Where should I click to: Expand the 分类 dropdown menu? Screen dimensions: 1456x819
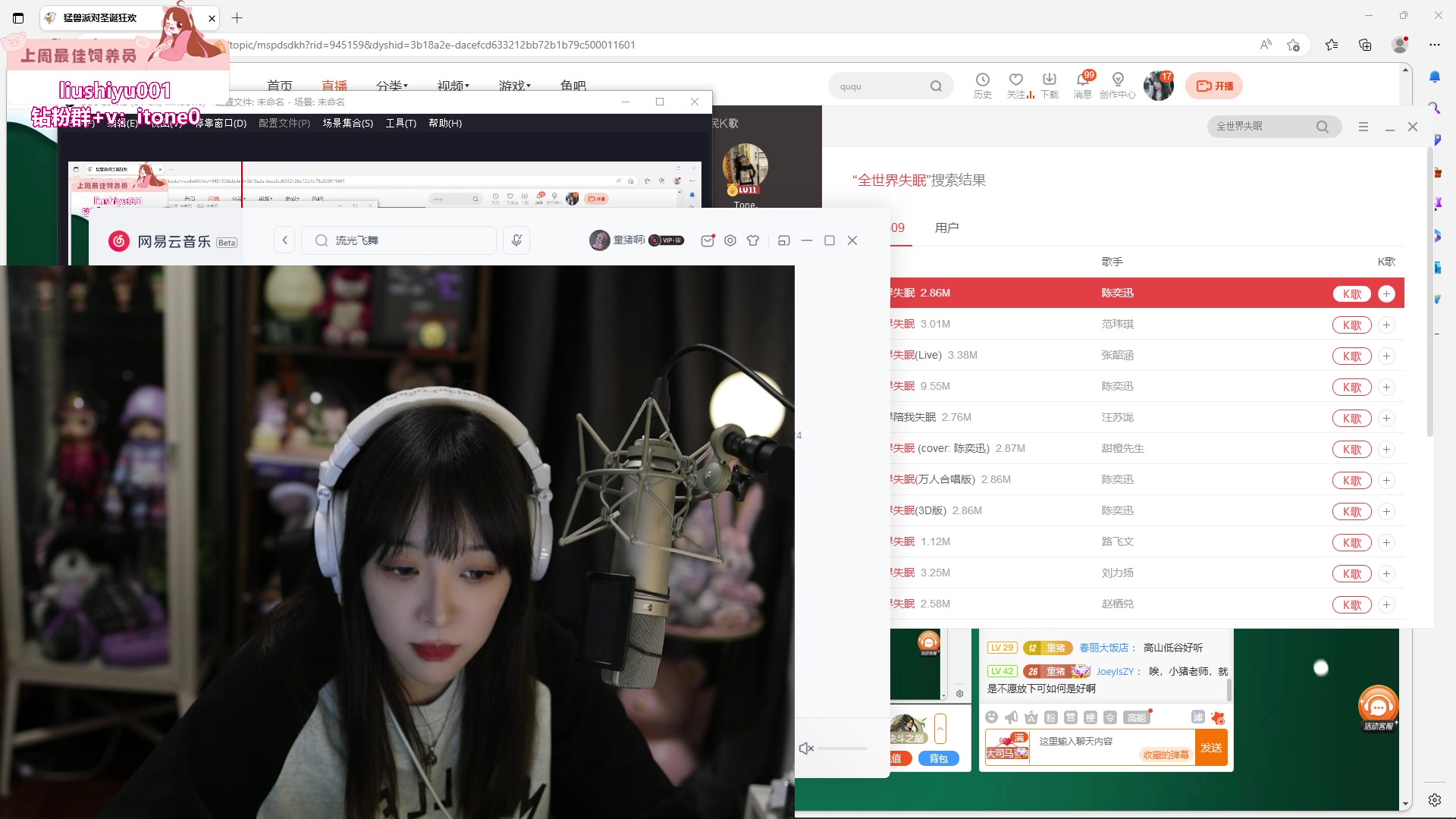tap(392, 86)
